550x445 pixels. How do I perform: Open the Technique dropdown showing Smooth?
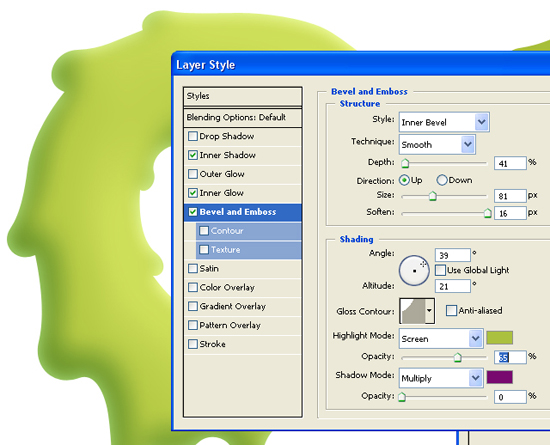437,144
